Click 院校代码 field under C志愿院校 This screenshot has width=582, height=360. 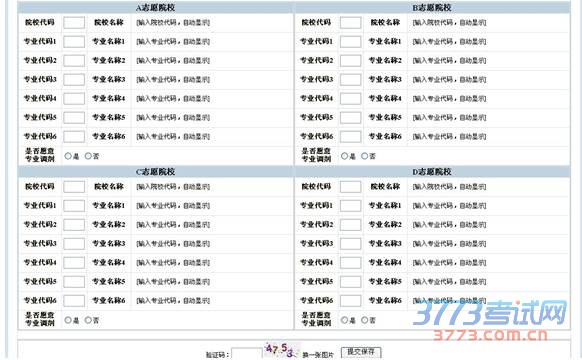click(x=74, y=187)
